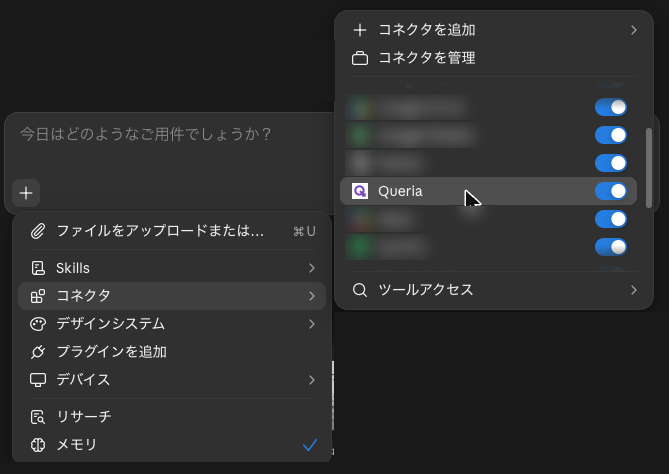
Task: Click the plus icon beside コネクタを追加
Action: click(360, 30)
